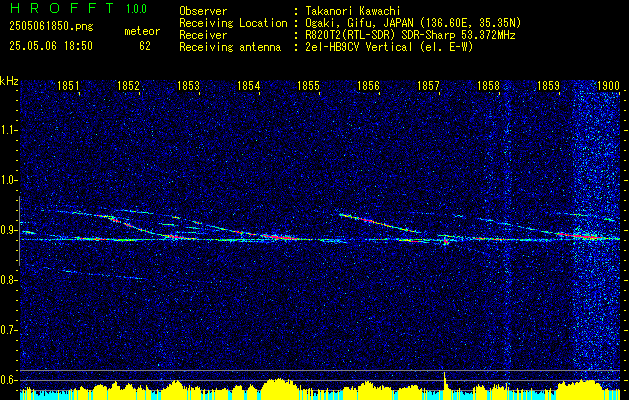This screenshot has width=629, height=400.
Task: Click the 1857 time marker
Action: click(428, 85)
